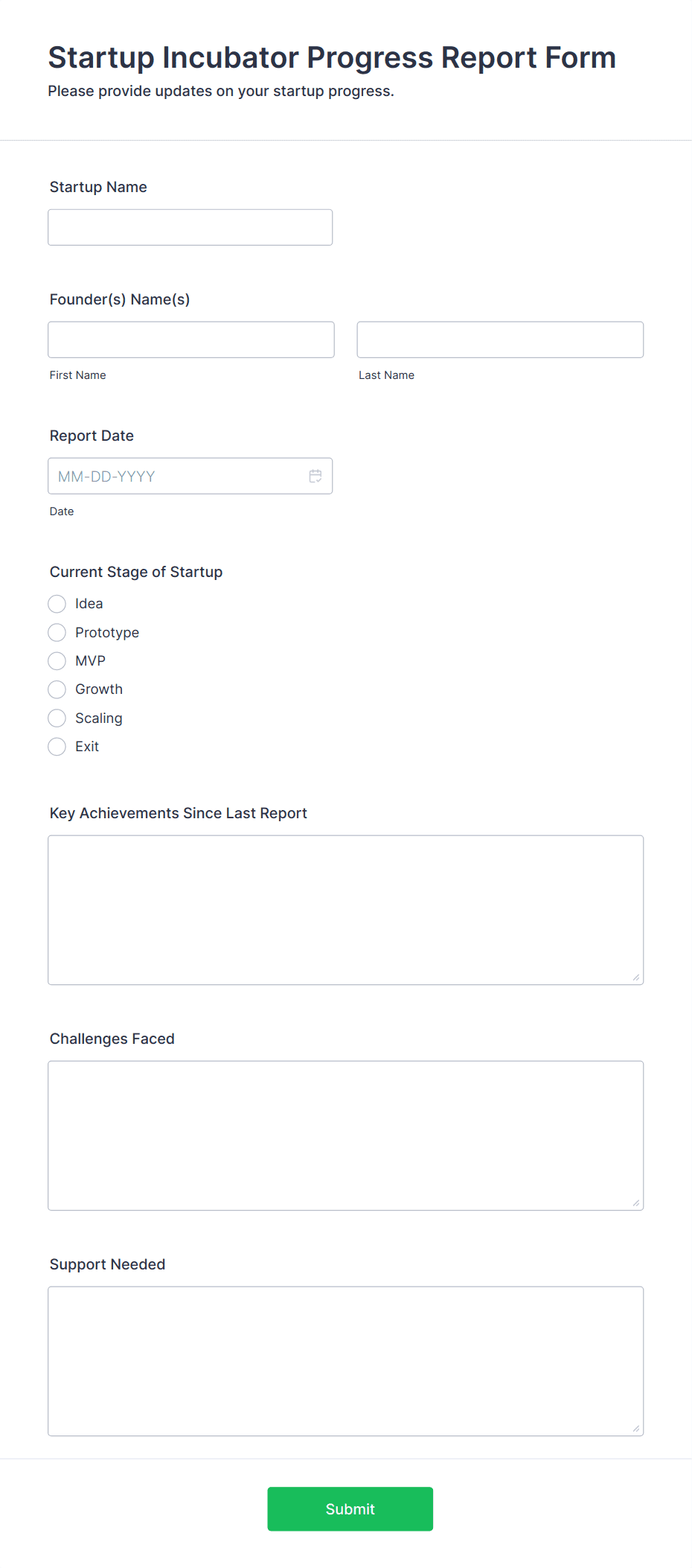Select the Scaling stage option
Image resolution: width=692 pixels, height=1568 pixels.
[x=57, y=718]
